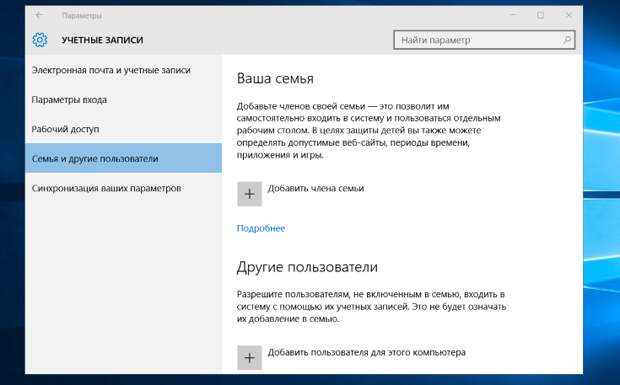Click 'Добавить члена семьи' label
The width and height of the screenshot is (620, 385).
click(316, 188)
